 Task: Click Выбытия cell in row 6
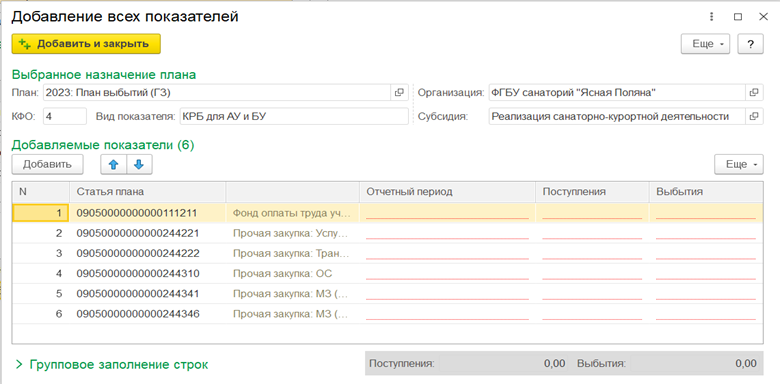pos(706,314)
